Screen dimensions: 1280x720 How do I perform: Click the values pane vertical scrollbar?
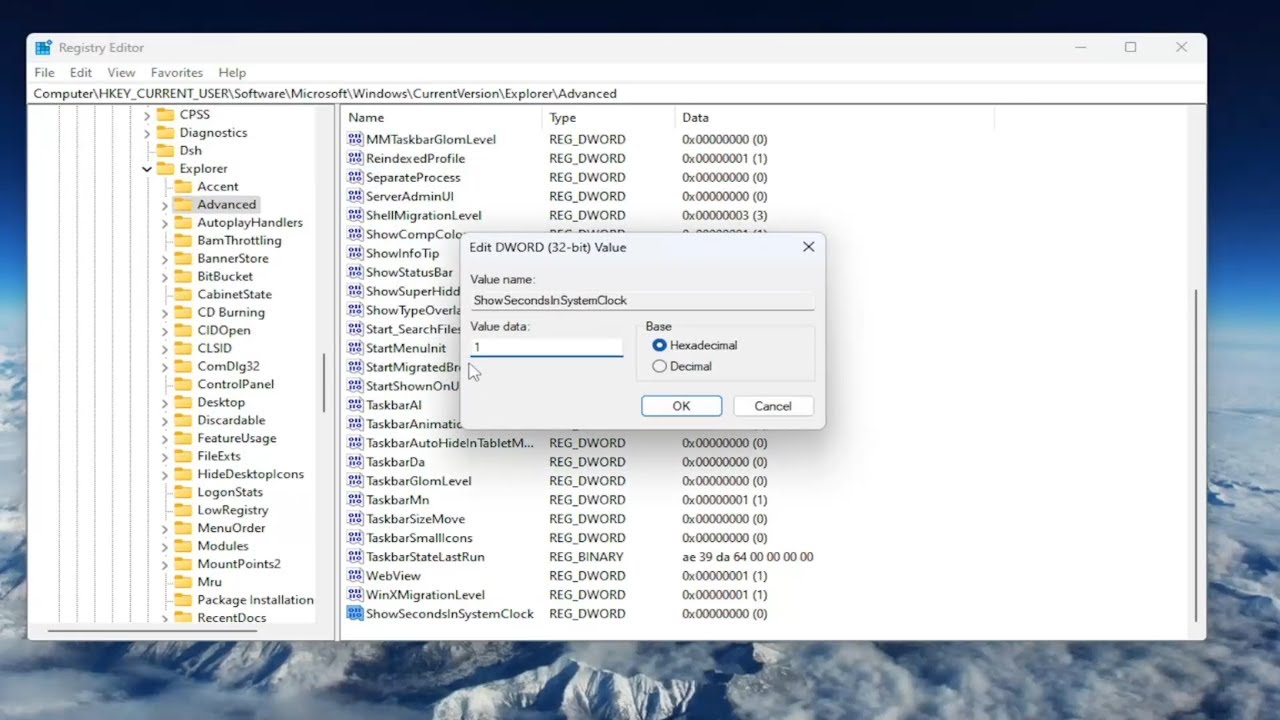click(x=1196, y=455)
